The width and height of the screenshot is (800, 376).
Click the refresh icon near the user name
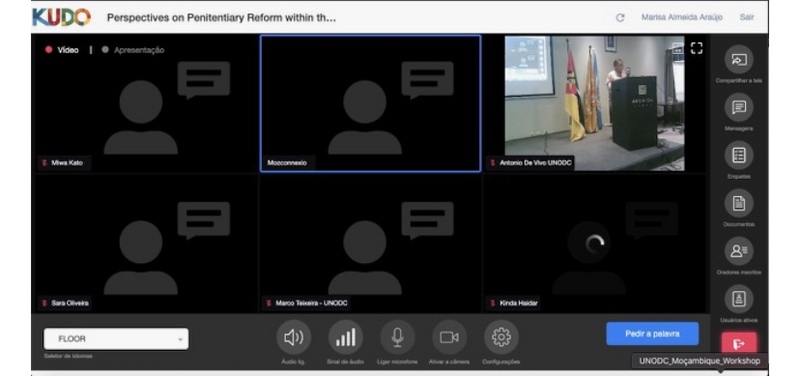(x=620, y=18)
